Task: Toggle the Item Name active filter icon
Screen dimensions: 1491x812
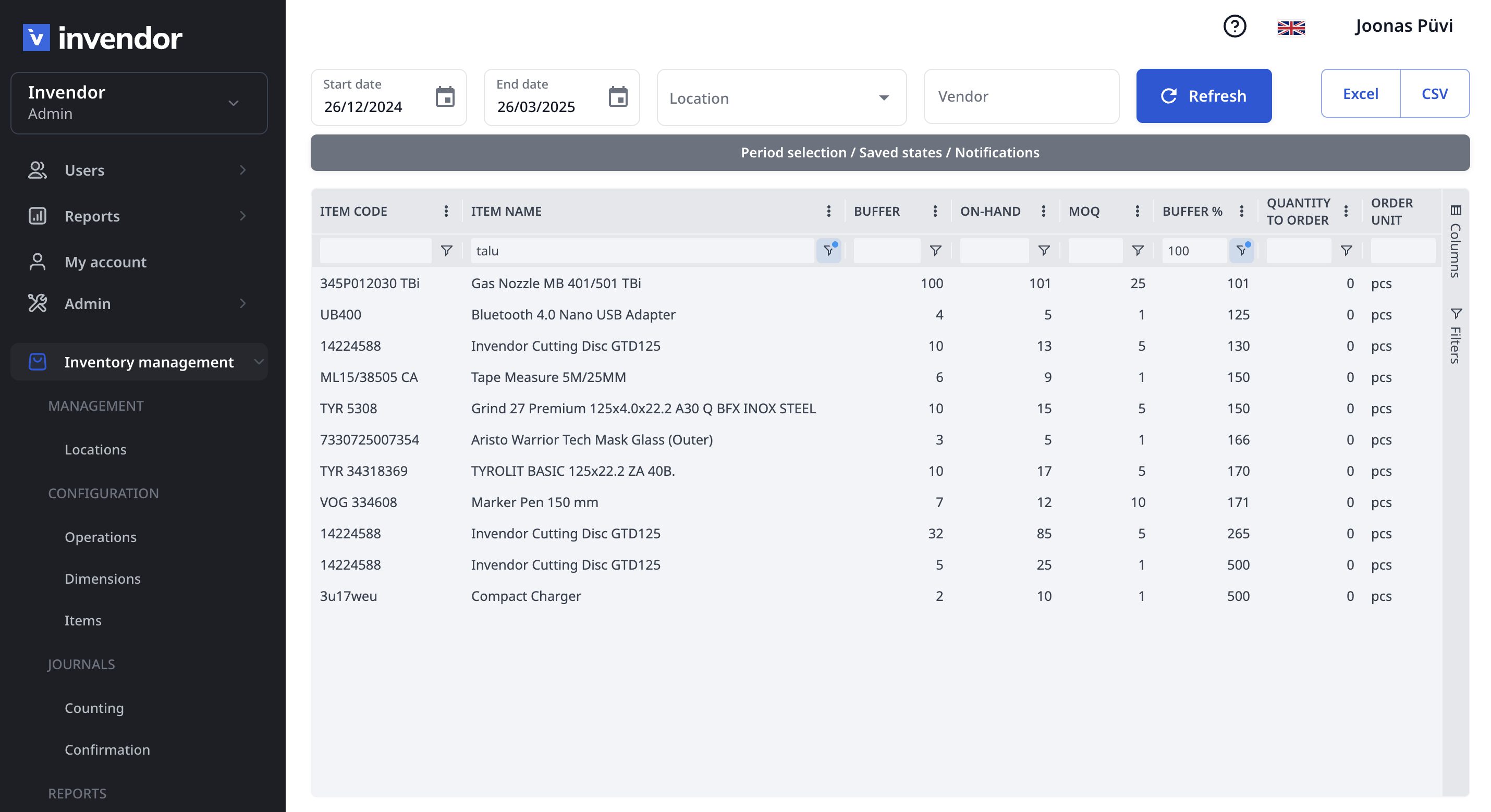Action: click(828, 251)
